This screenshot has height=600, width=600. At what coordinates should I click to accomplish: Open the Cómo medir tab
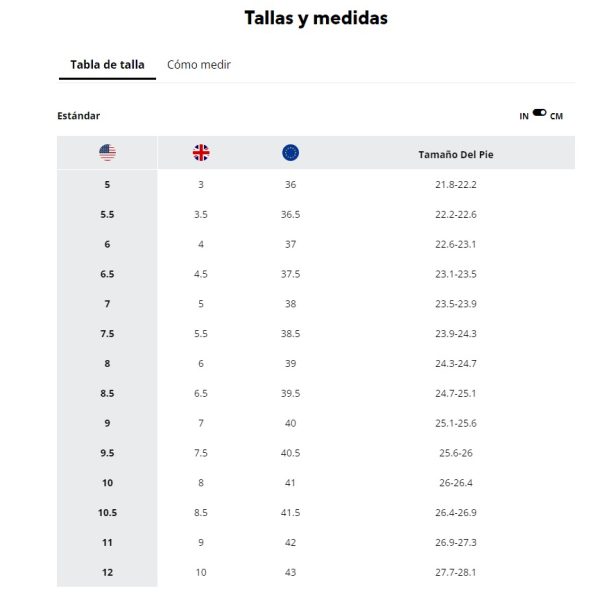coord(199,65)
